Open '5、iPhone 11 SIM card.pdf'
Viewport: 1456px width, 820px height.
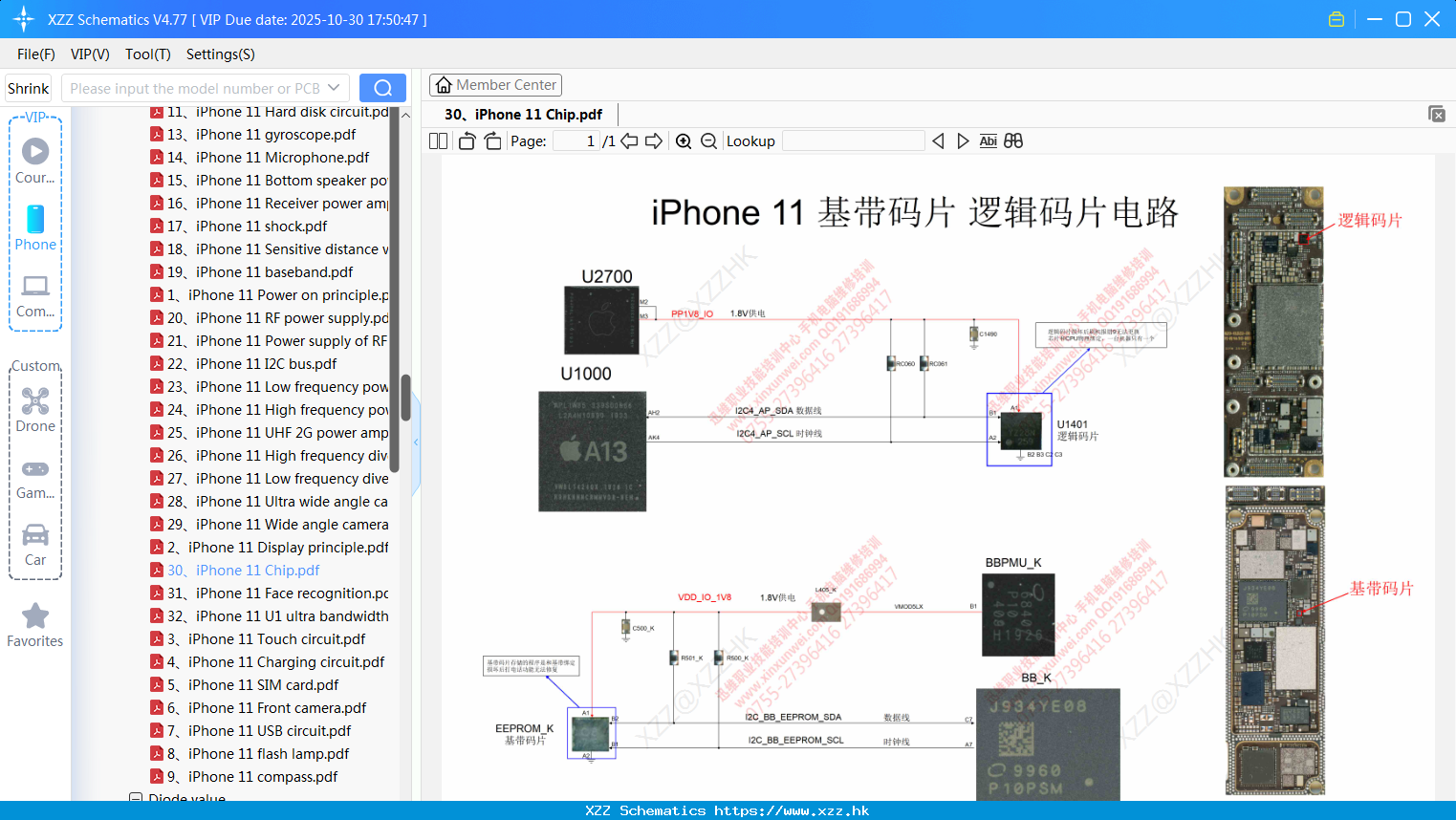245,685
